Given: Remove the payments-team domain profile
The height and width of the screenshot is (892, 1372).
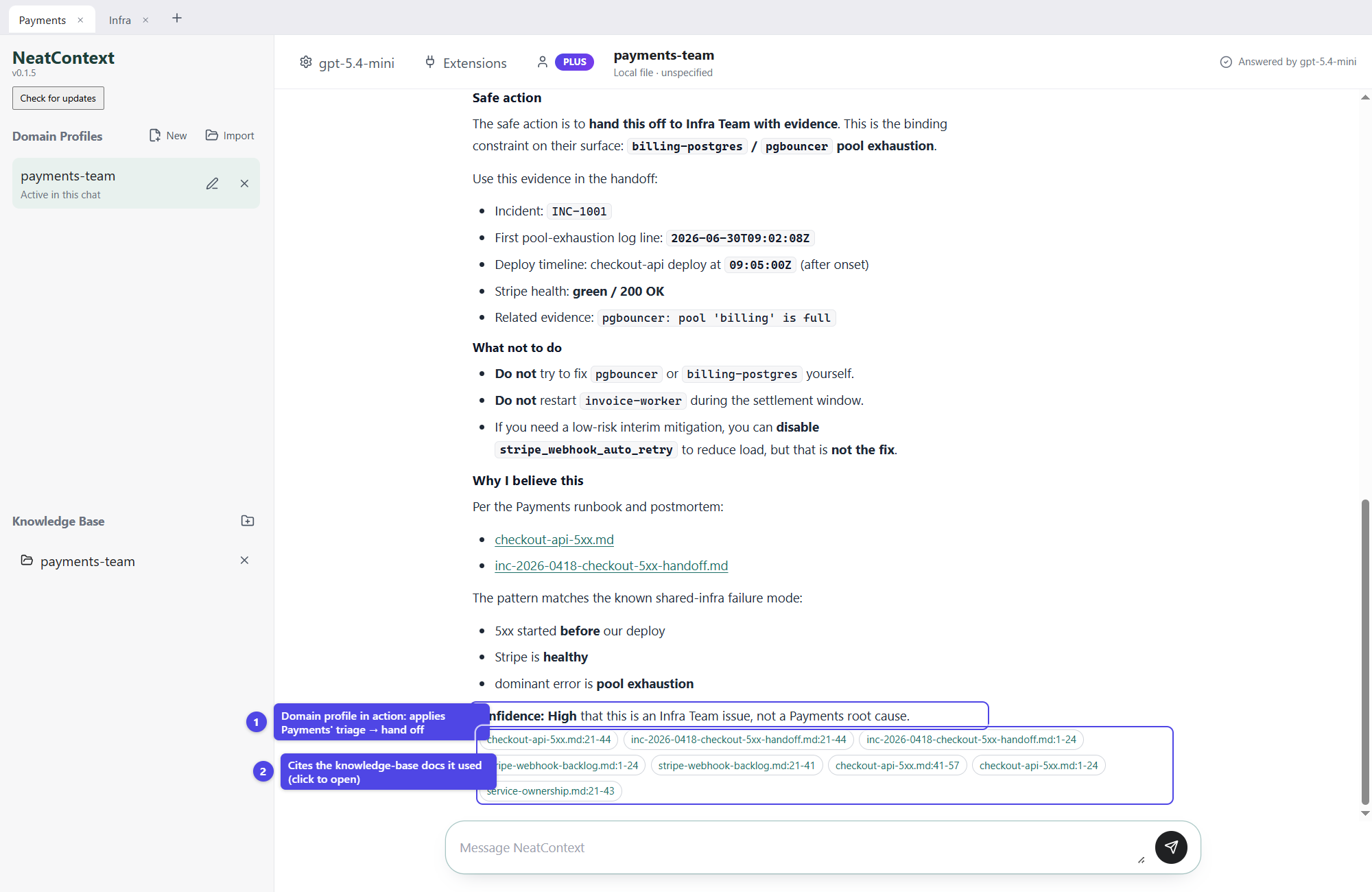Looking at the screenshot, I should click(244, 184).
